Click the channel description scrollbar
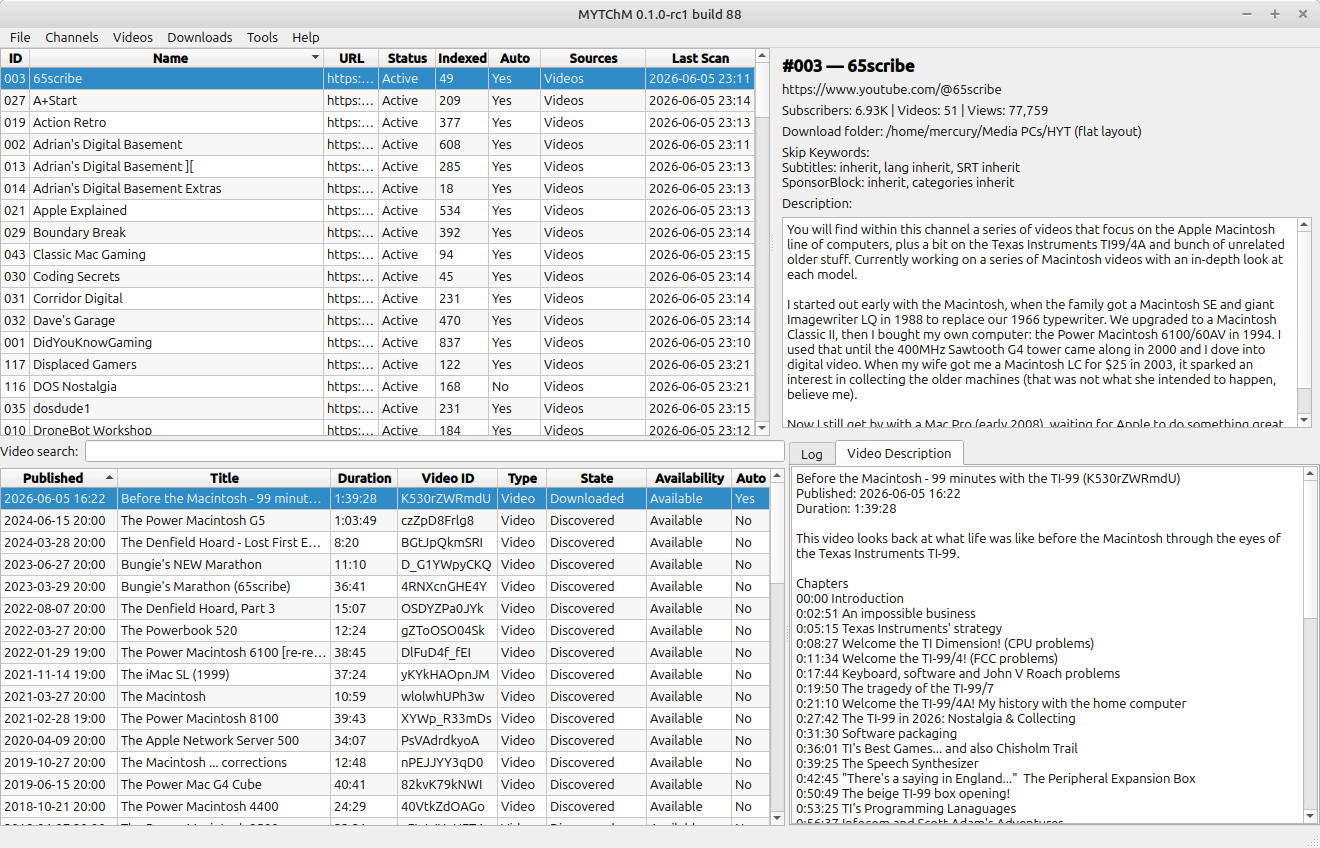This screenshot has height=848, width=1320. [x=1304, y=323]
